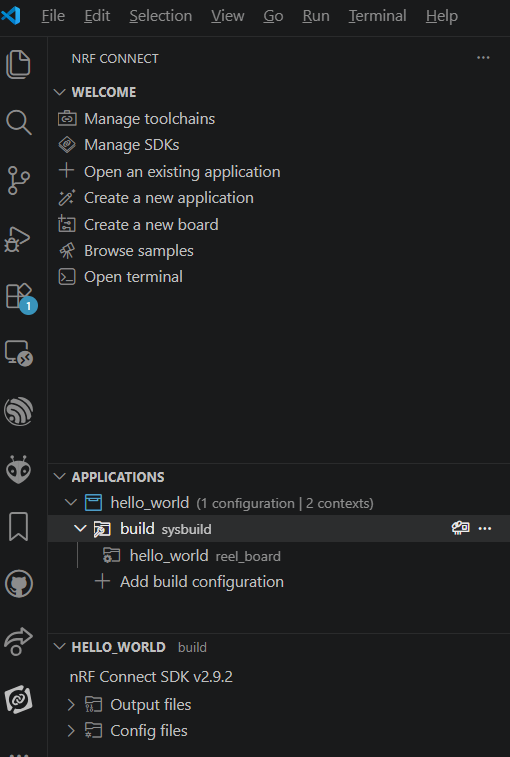Open Run and Debug view
510x757 pixels.
click(x=17, y=238)
